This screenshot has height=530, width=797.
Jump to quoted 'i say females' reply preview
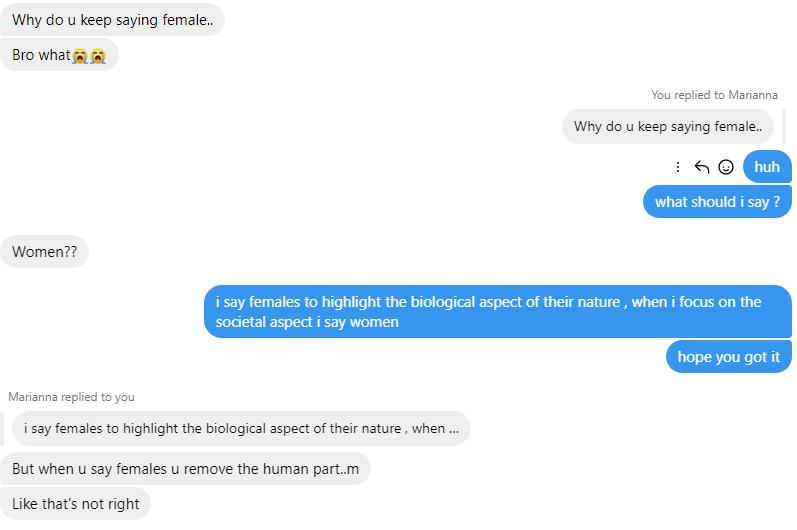pos(240,428)
